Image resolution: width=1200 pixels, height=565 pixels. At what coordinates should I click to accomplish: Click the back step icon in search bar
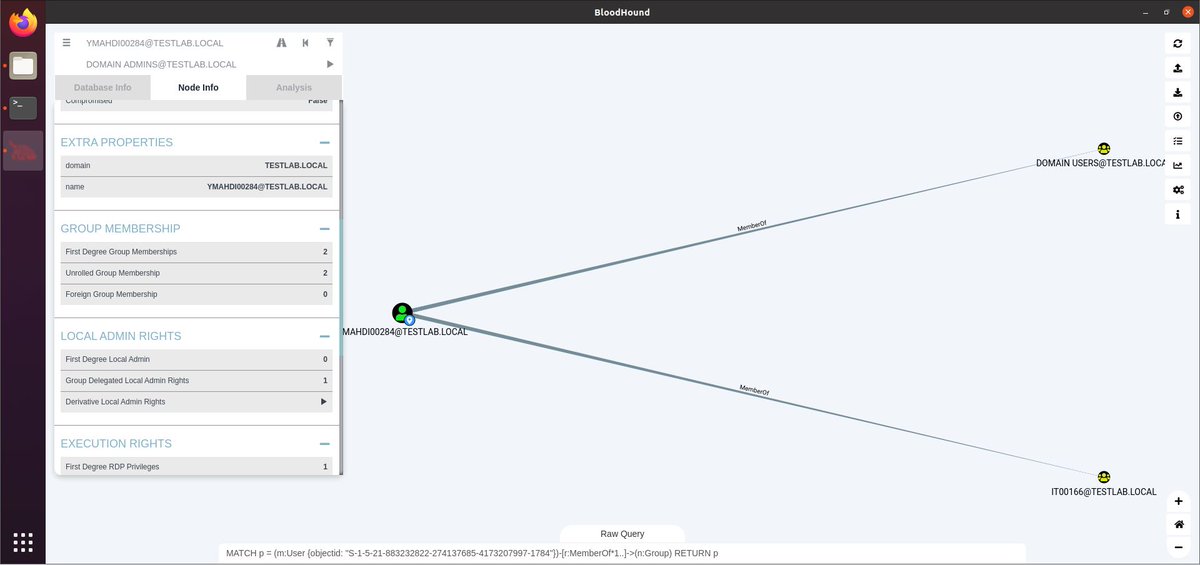tap(305, 43)
